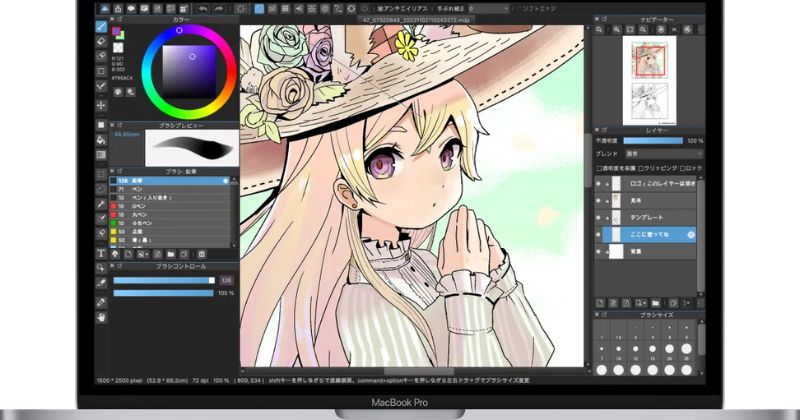Toggle the アンチエイリアス checkbox
This screenshot has width=800, height=420.
click(381, 9)
